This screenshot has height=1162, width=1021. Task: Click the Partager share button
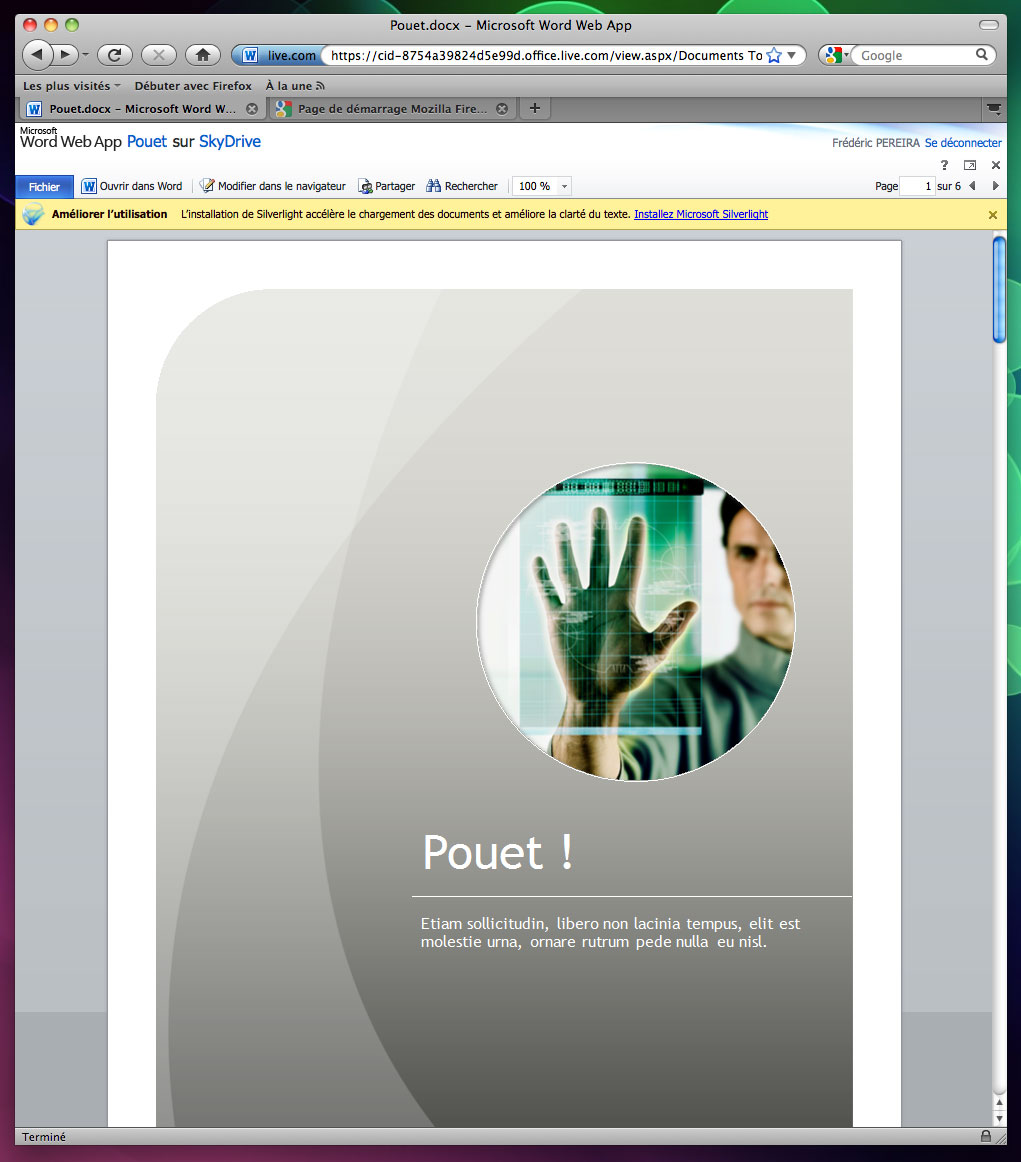[x=387, y=186]
